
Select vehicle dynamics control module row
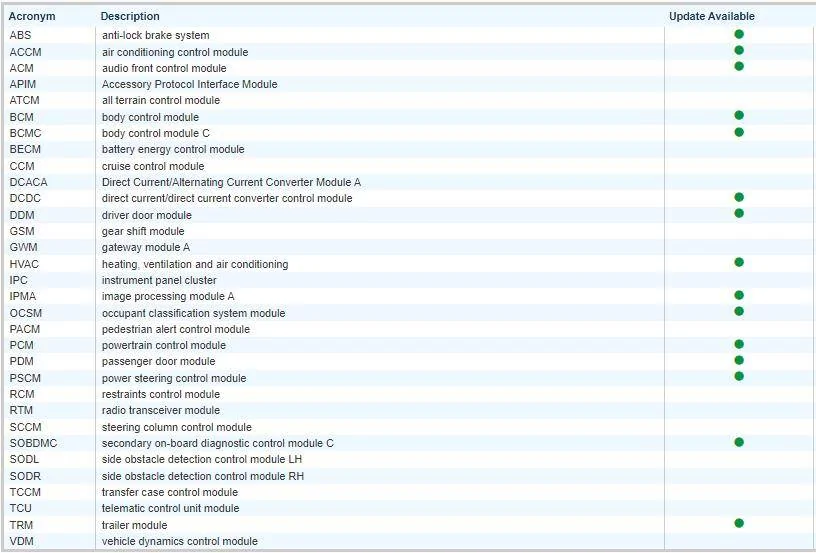179,541
